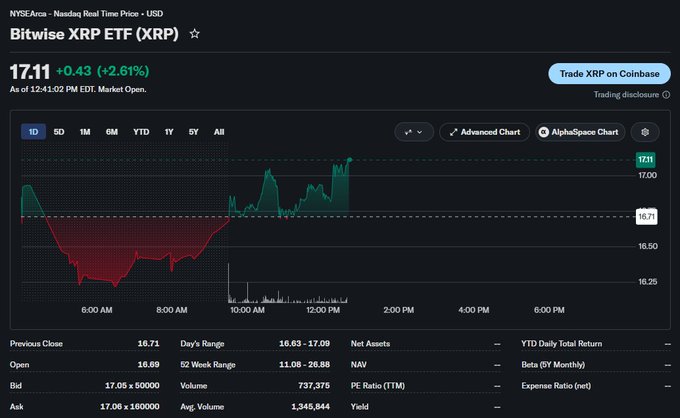
Task: Click the 10:00 AM time axis label
Action: [x=247, y=310]
